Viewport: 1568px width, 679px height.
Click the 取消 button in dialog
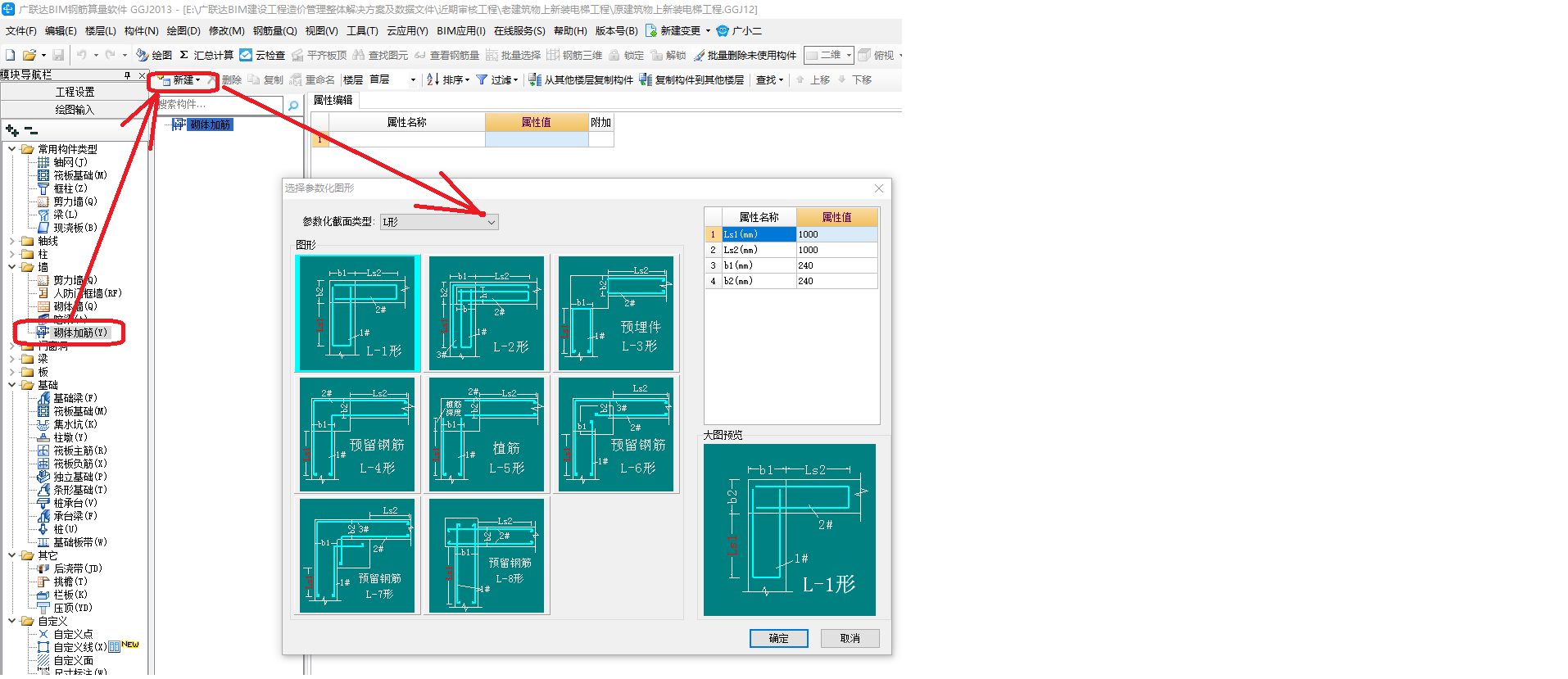(x=850, y=638)
